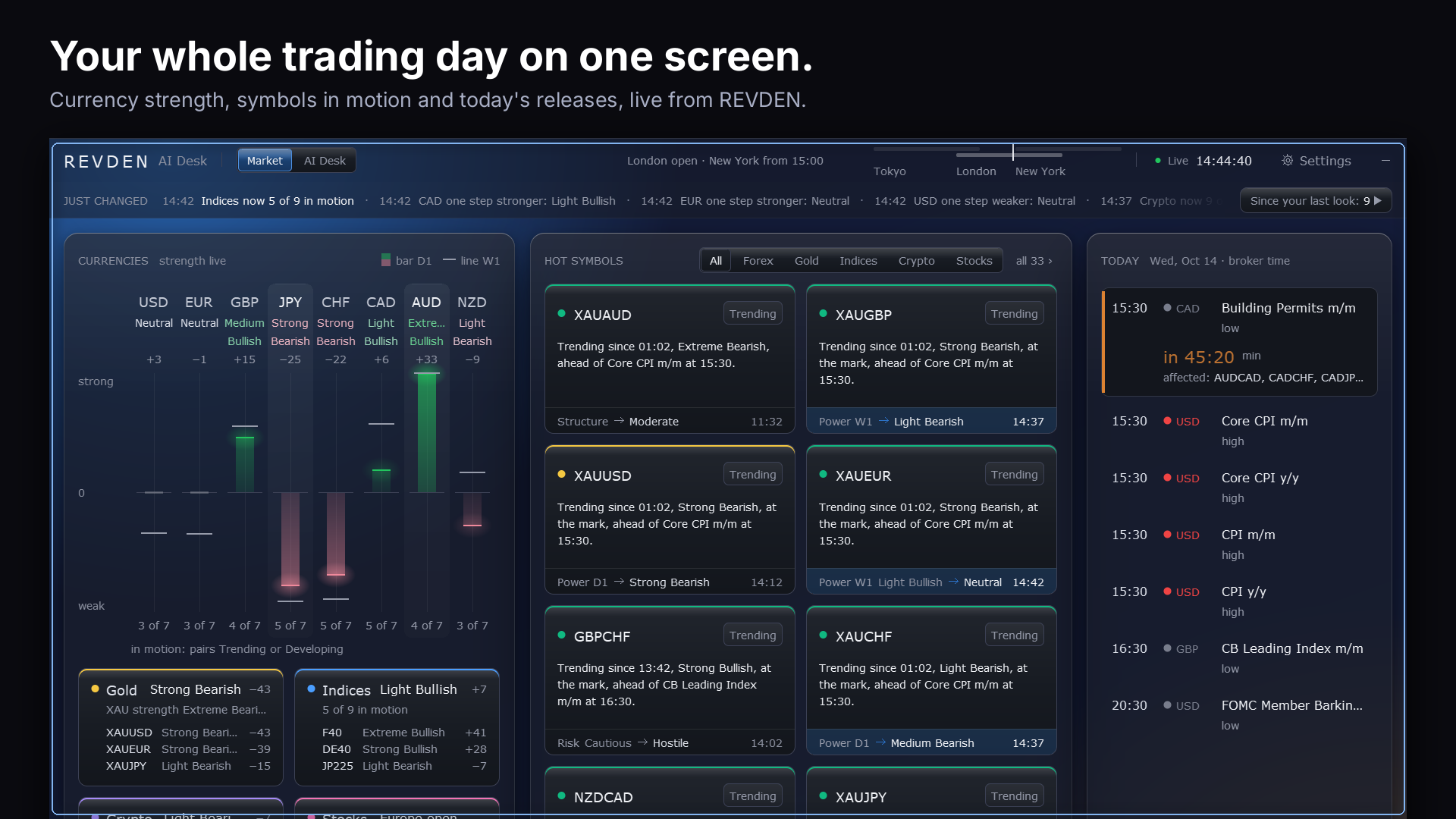1456x819 pixels.
Task: Click the REVDEN logo
Action: point(106,162)
